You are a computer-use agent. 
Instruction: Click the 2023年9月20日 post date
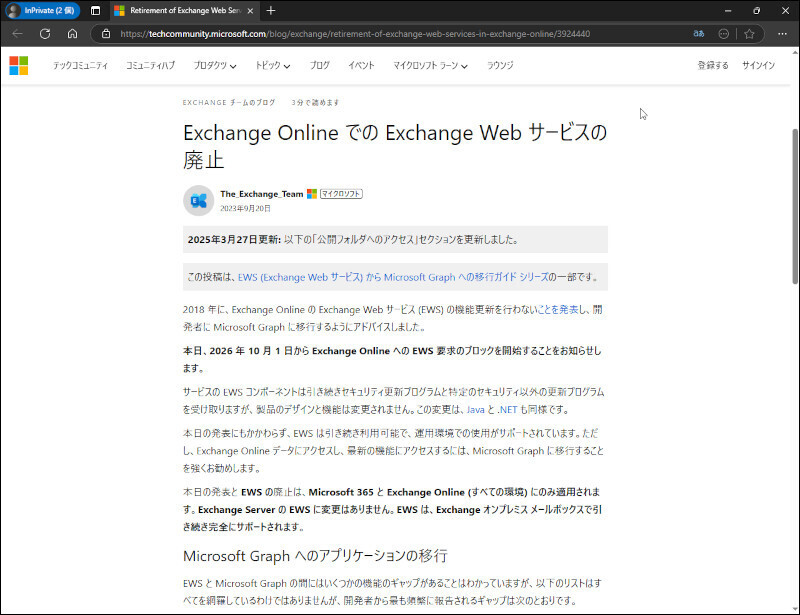[x=245, y=208]
